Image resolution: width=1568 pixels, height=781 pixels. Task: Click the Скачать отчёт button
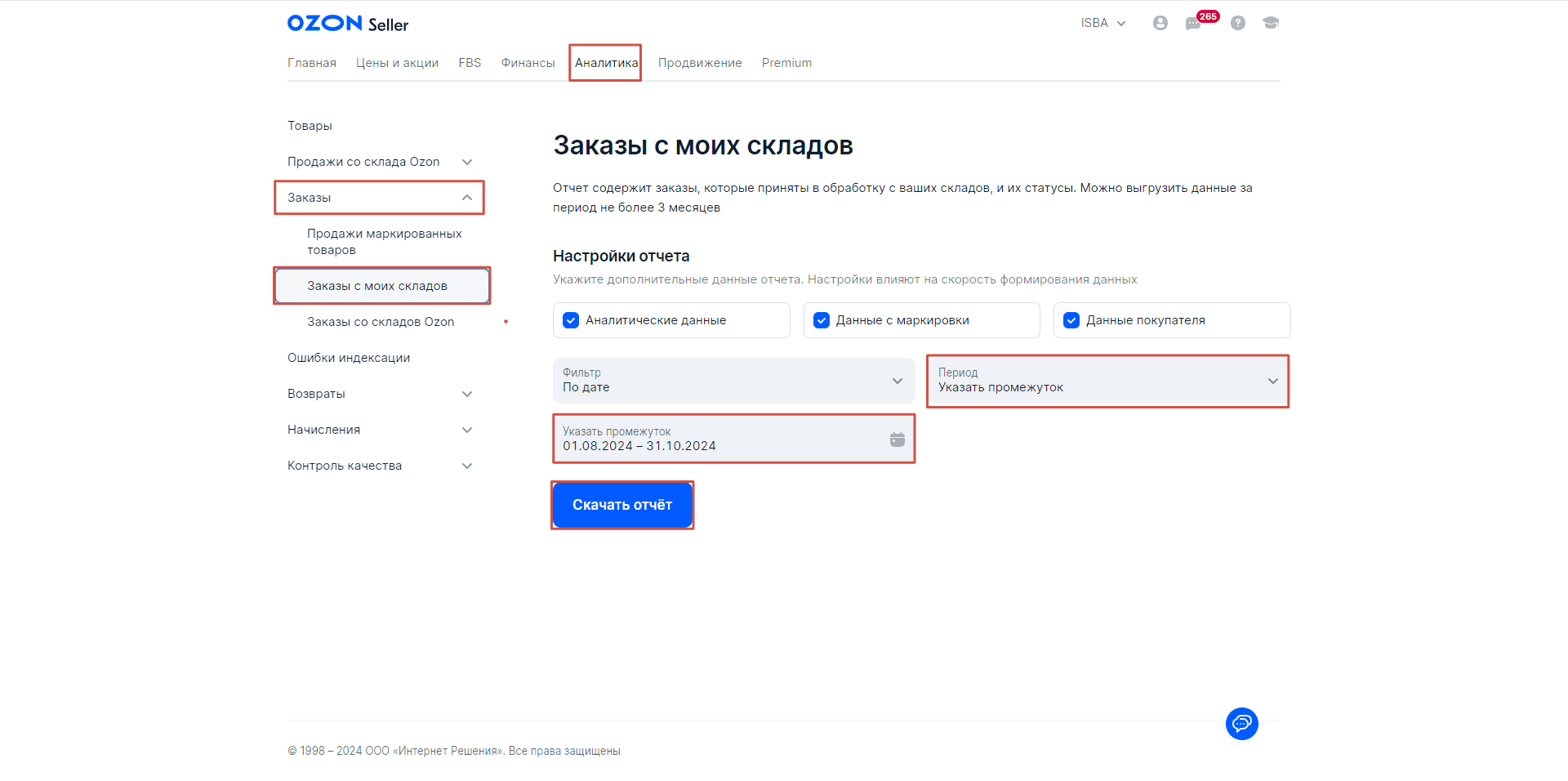coord(622,505)
